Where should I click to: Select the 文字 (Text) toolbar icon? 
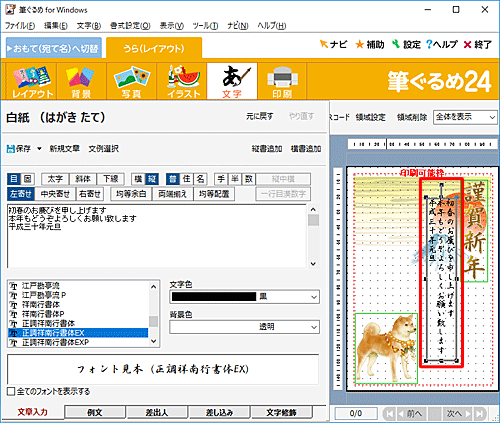click(232, 82)
